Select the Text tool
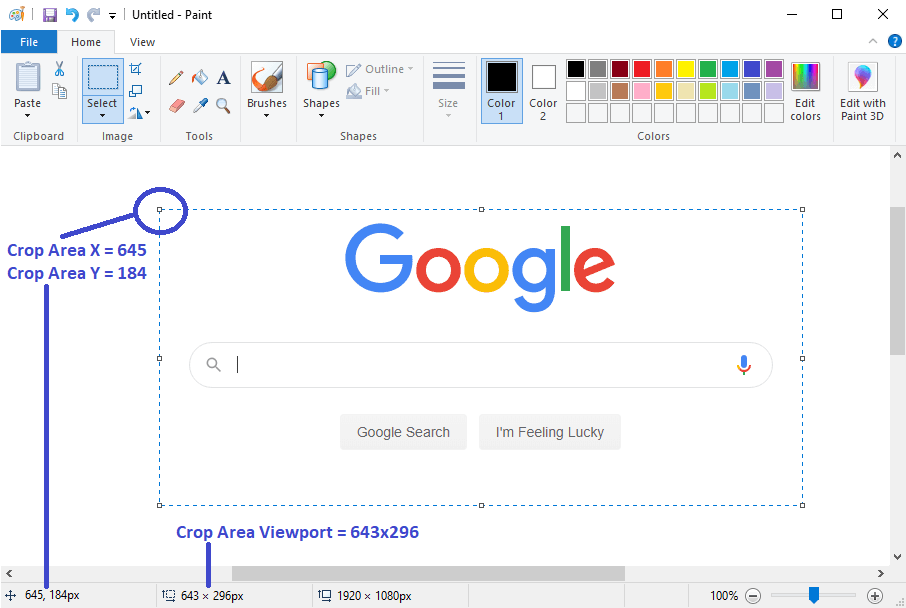Screen dimensions: 906x608 point(224,77)
